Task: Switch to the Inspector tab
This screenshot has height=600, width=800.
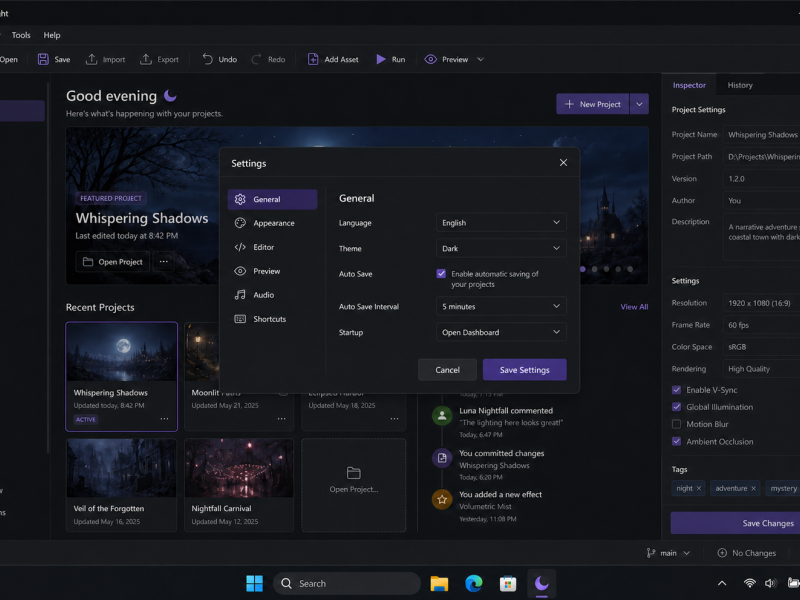Action: 689,85
